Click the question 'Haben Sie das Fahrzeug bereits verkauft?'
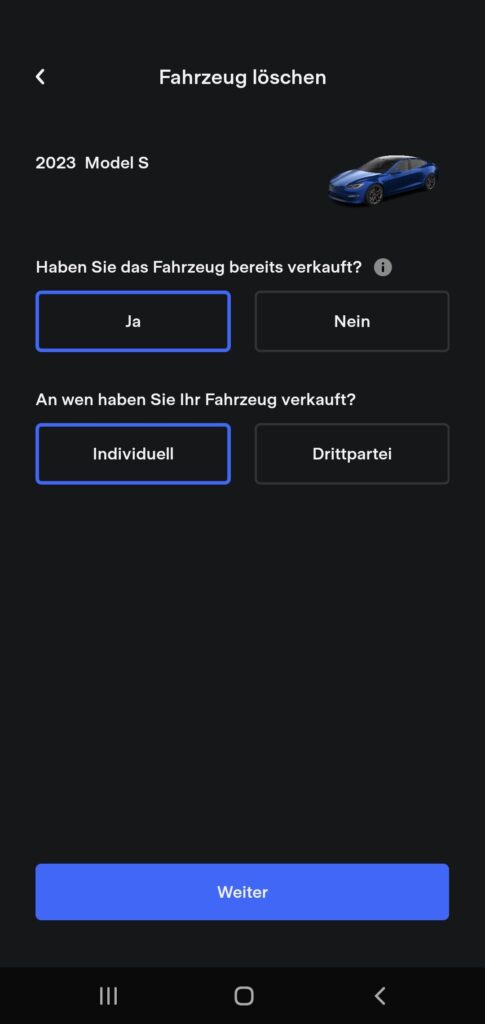This screenshot has width=485, height=1024. pyautogui.click(x=198, y=267)
